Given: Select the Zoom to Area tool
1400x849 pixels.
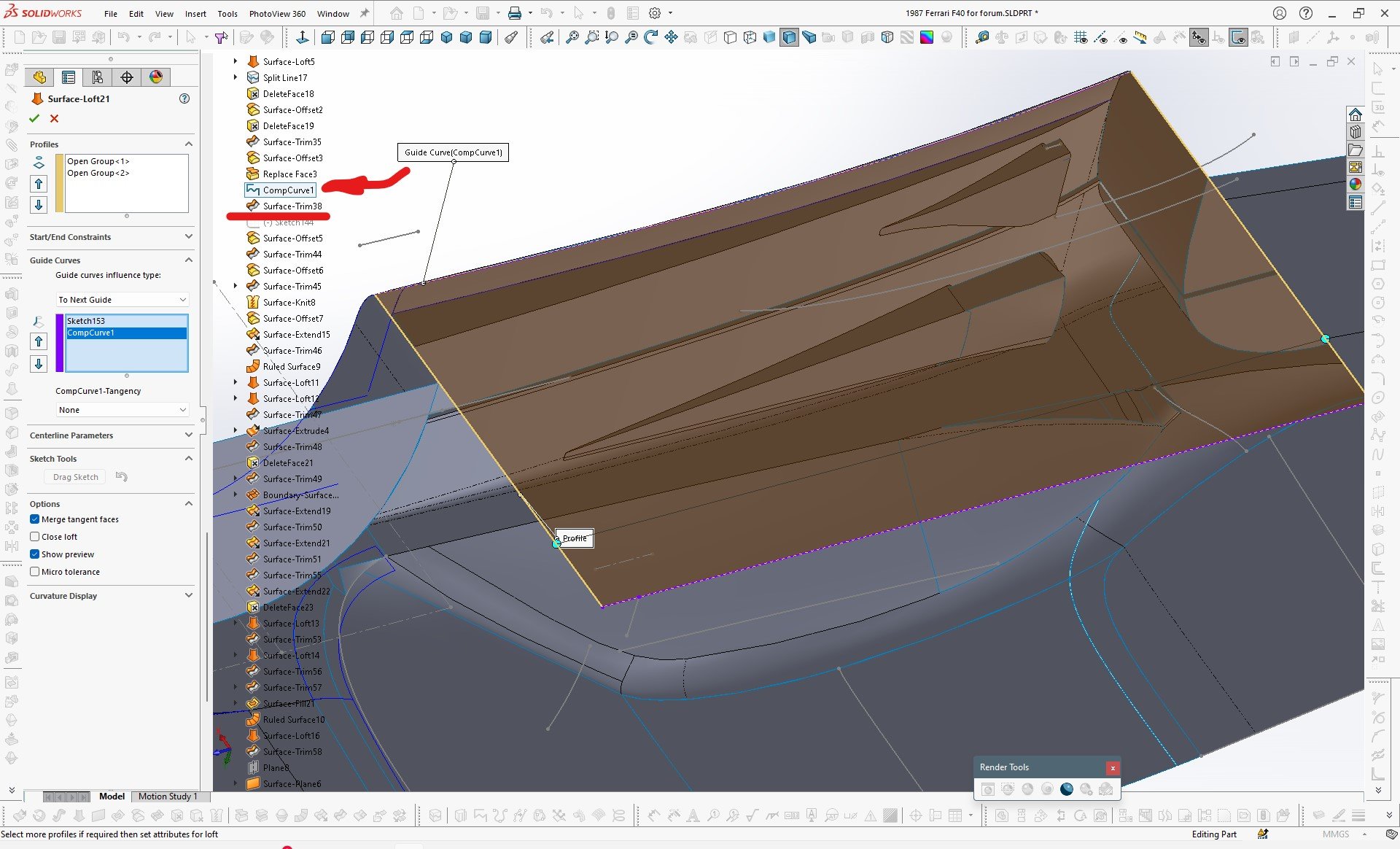Looking at the screenshot, I should (x=592, y=37).
